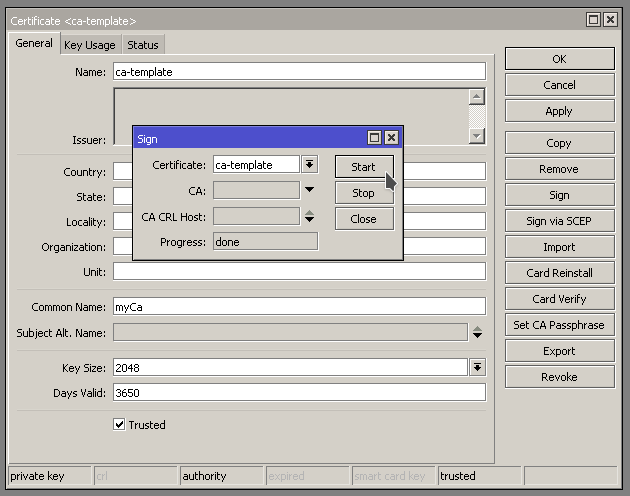Open the Certificate dropdown in Sign dialog
The width and height of the screenshot is (630, 496).
pos(309,165)
